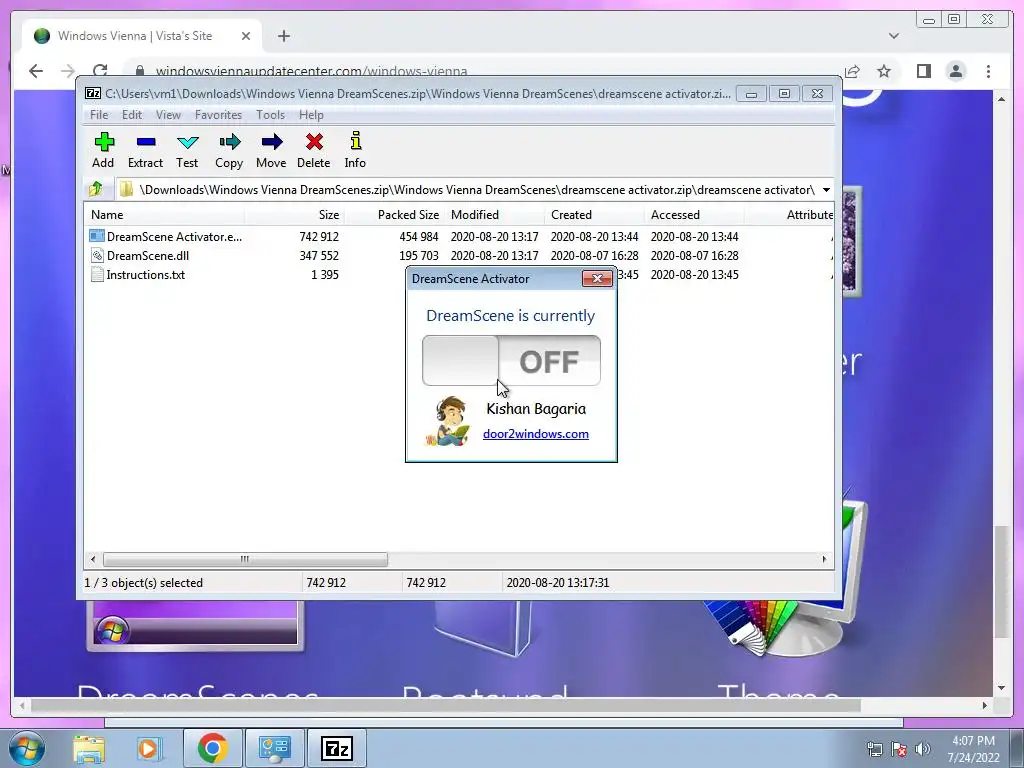1024x768 pixels.
Task: Close the DreamScene Activator dialog
Action: pyautogui.click(x=597, y=279)
